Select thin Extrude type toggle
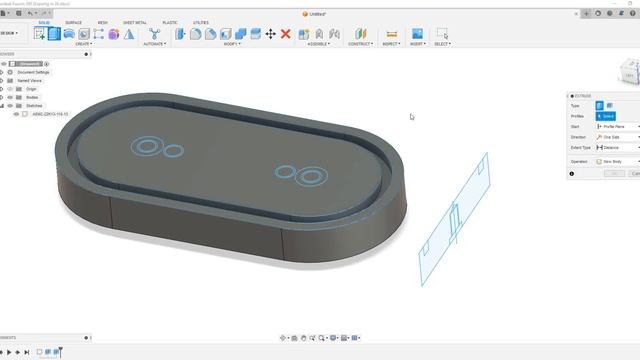The image size is (640, 360). pyautogui.click(x=609, y=106)
